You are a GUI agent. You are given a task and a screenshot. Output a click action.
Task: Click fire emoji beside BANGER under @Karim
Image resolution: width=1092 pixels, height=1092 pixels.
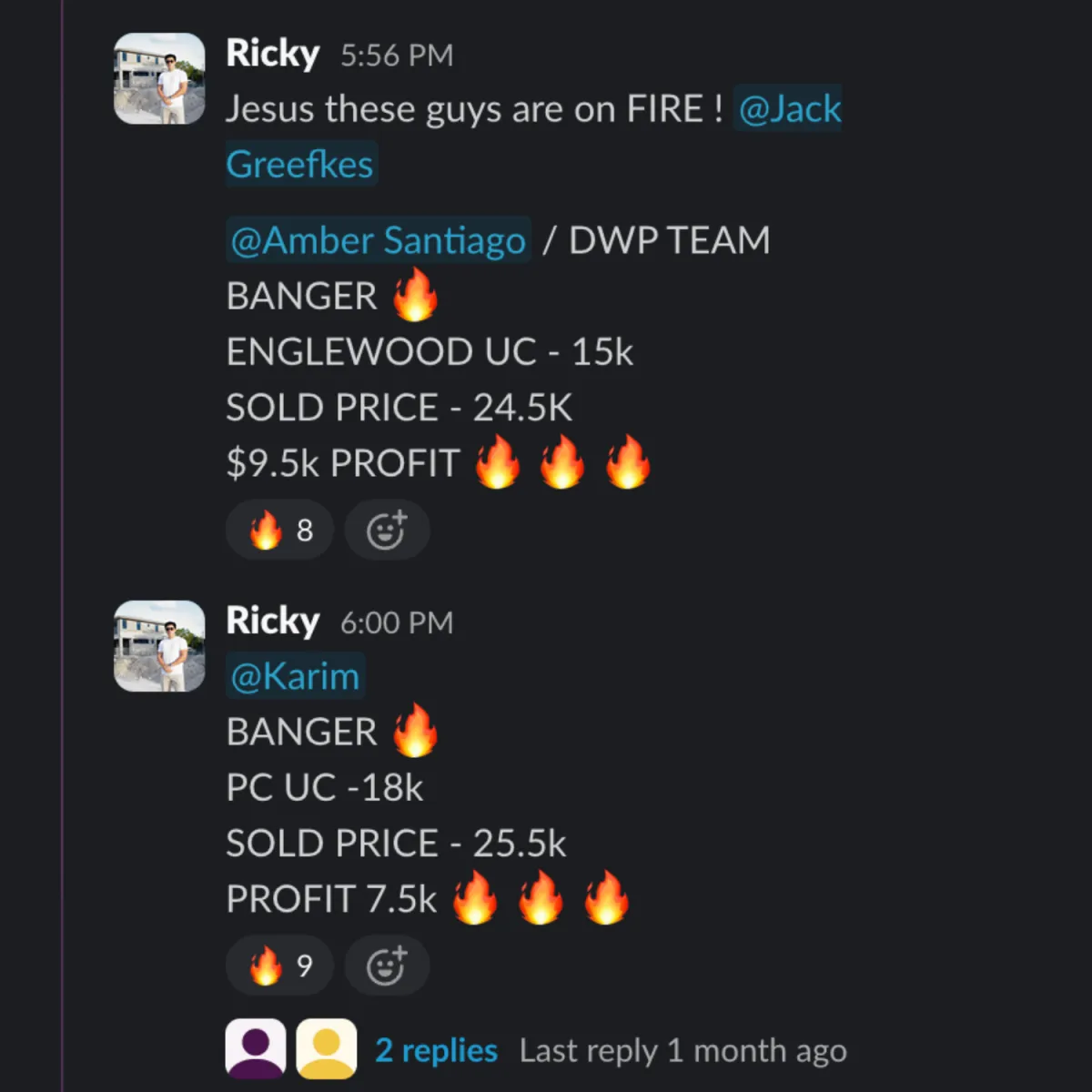(416, 731)
